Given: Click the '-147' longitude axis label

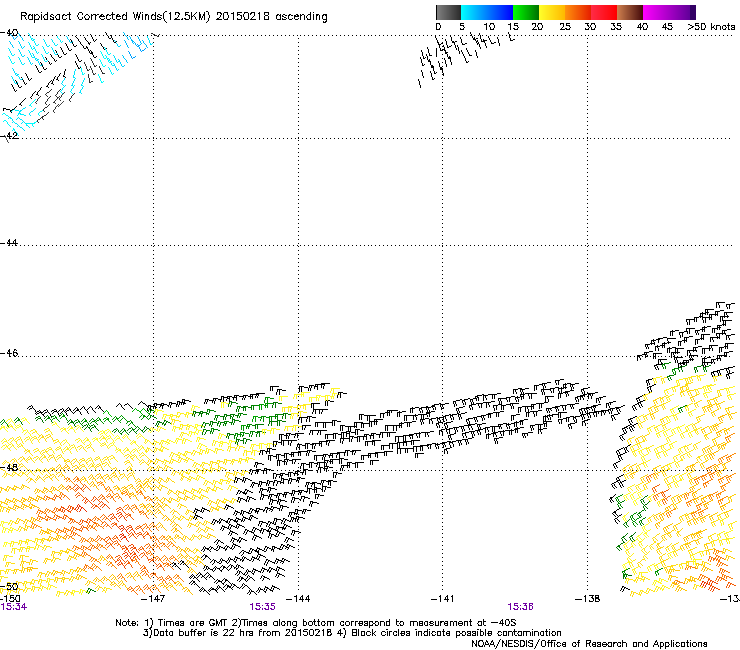Looking at the screenshot, I should [x=153, y=599].
